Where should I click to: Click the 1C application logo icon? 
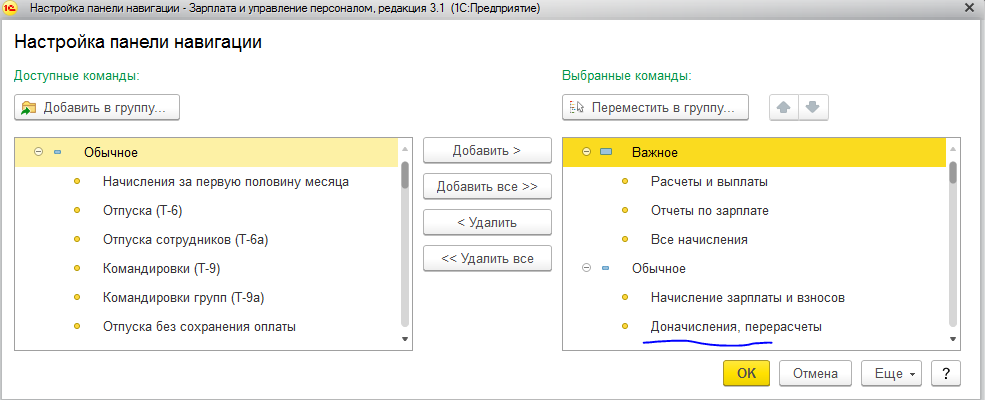click(x=9, y=8)
